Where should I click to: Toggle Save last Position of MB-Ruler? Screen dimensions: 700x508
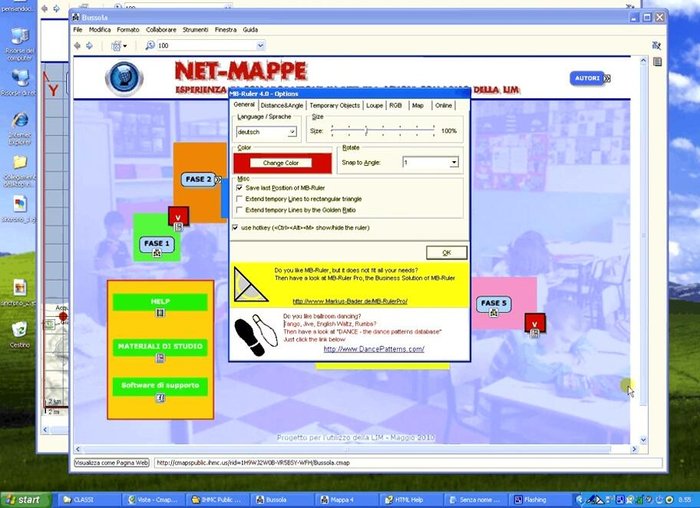point(239,187)
